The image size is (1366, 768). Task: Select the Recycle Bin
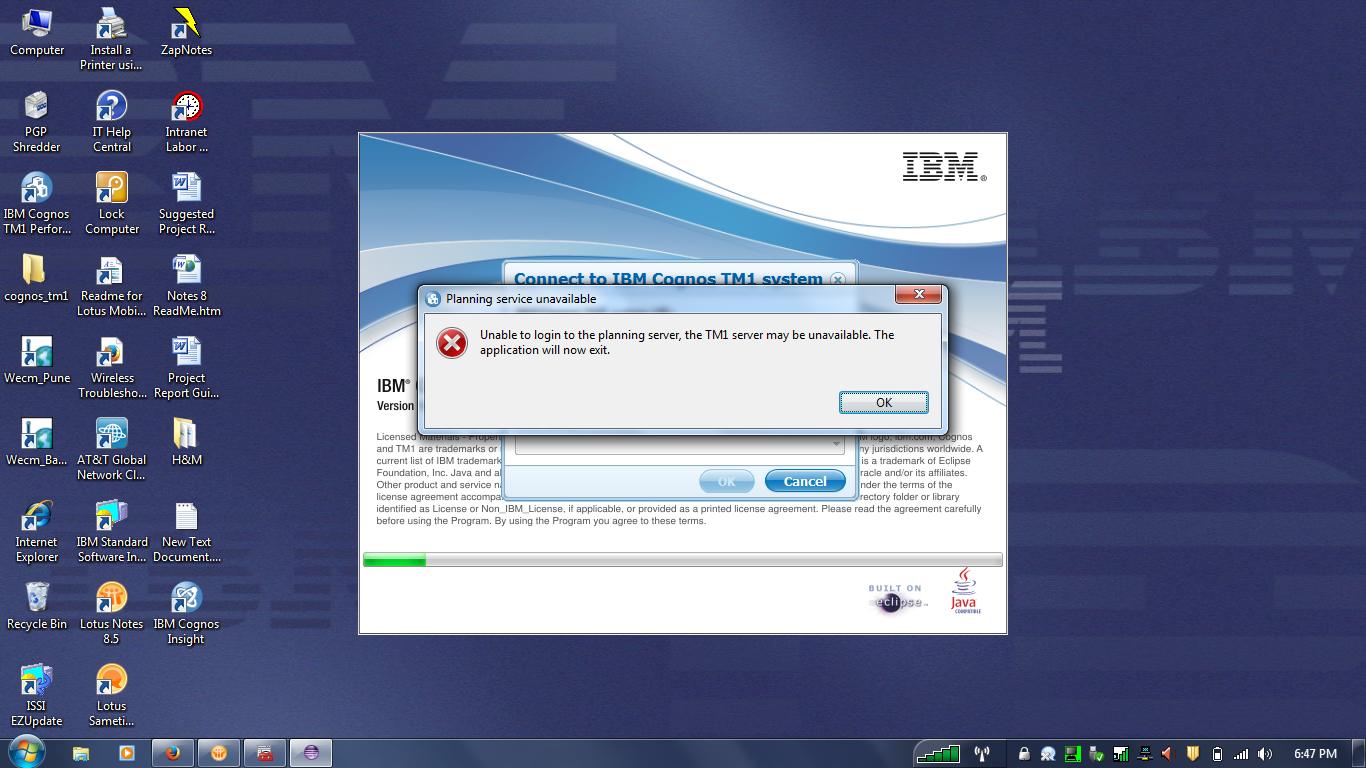point(37,606)
